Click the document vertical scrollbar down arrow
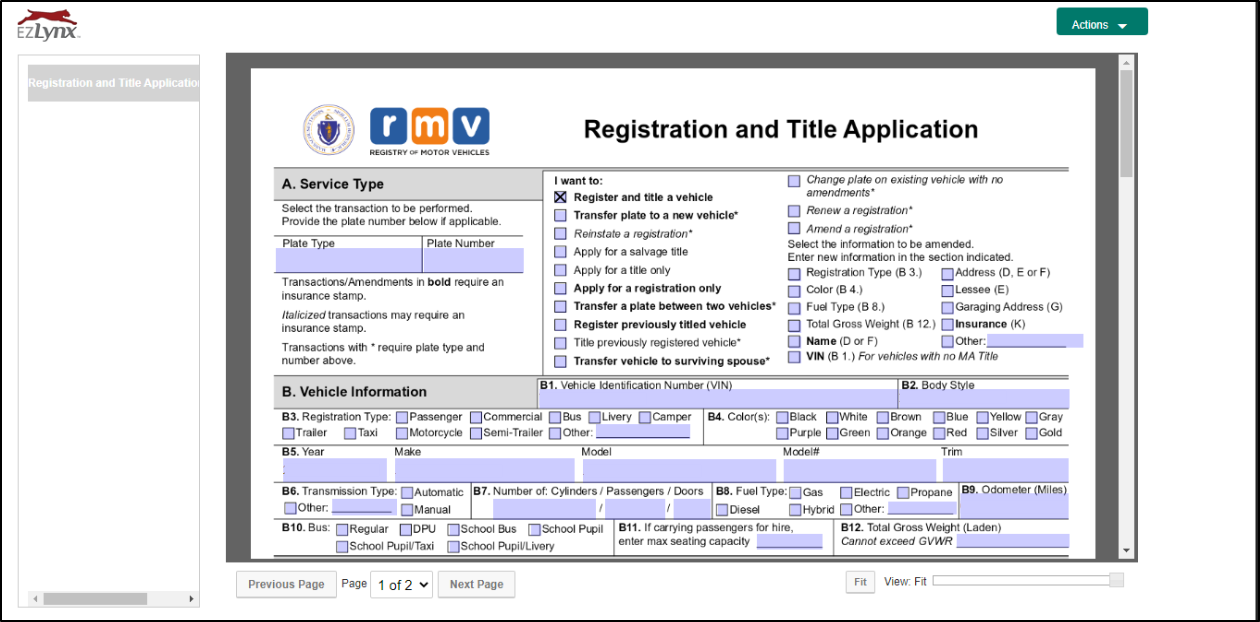The height and width of the screenshot is (622, 1260). (1127, 550)
